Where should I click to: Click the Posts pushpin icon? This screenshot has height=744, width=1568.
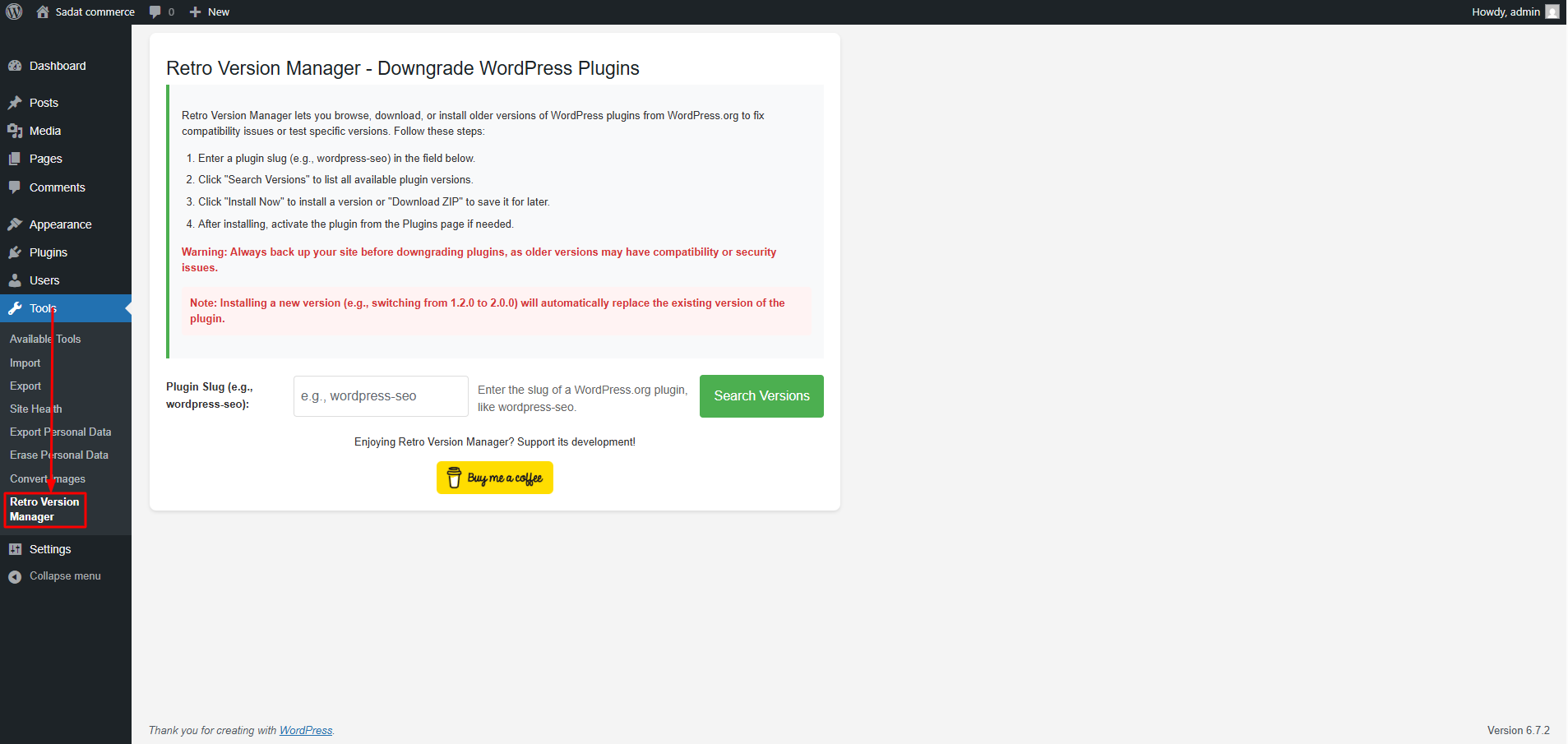coord(15,103)
